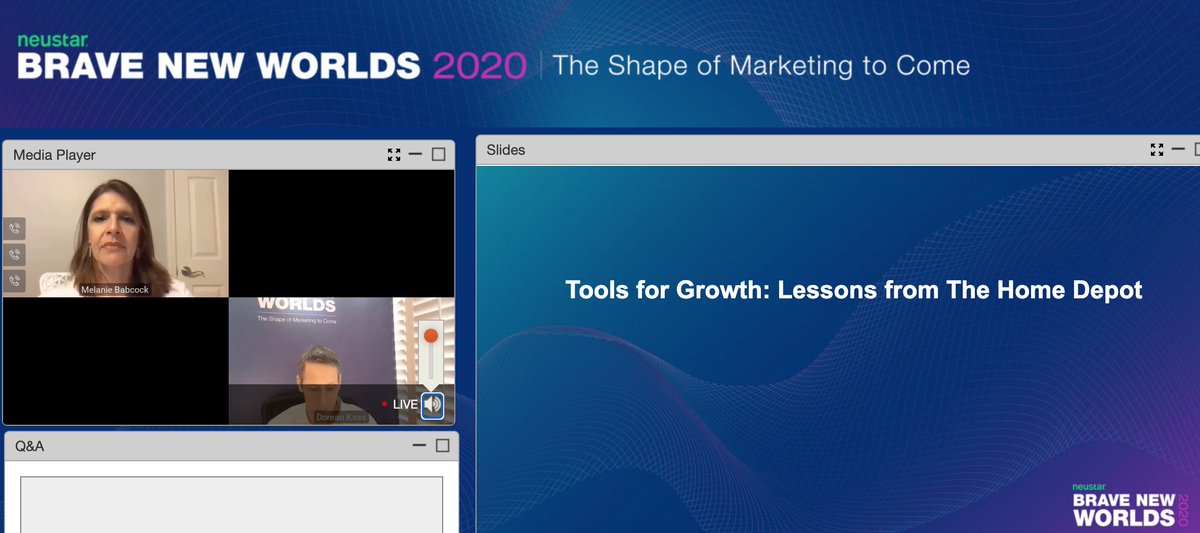This screenshot has height=533, width=1200.
Task: Click the 'Dorean Kass' name label
Action: click(341, 417)
